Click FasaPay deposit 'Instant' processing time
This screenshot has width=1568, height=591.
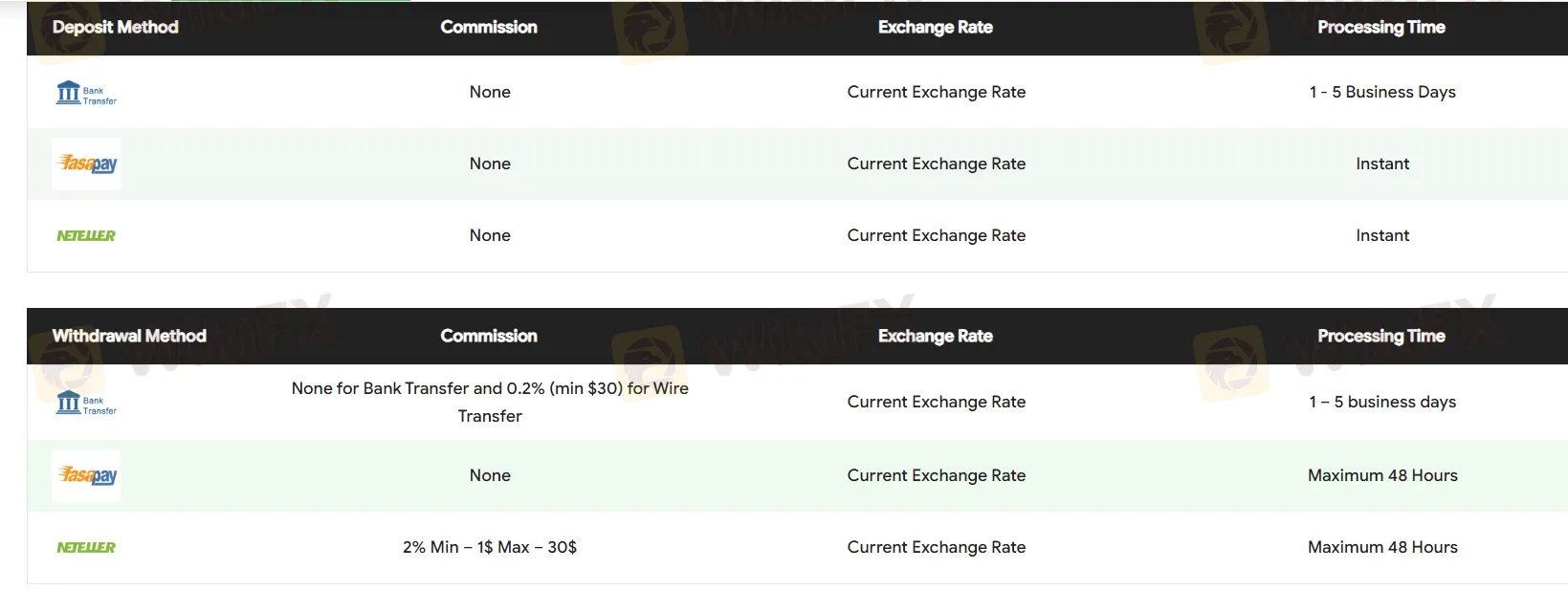(1382, 164)
